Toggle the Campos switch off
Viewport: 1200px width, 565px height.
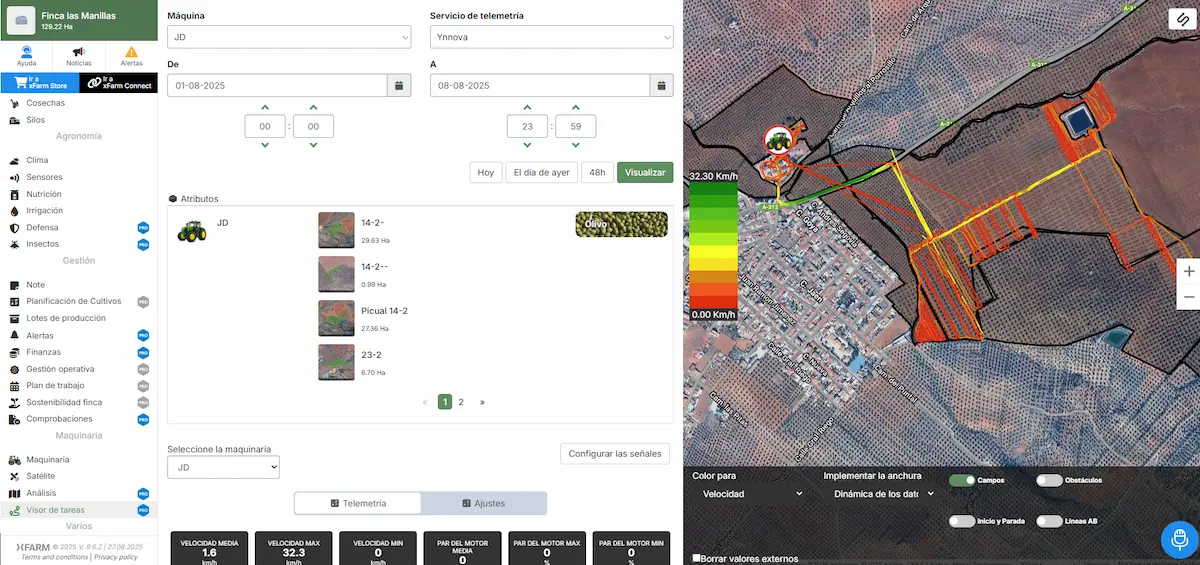click(962, 480)
